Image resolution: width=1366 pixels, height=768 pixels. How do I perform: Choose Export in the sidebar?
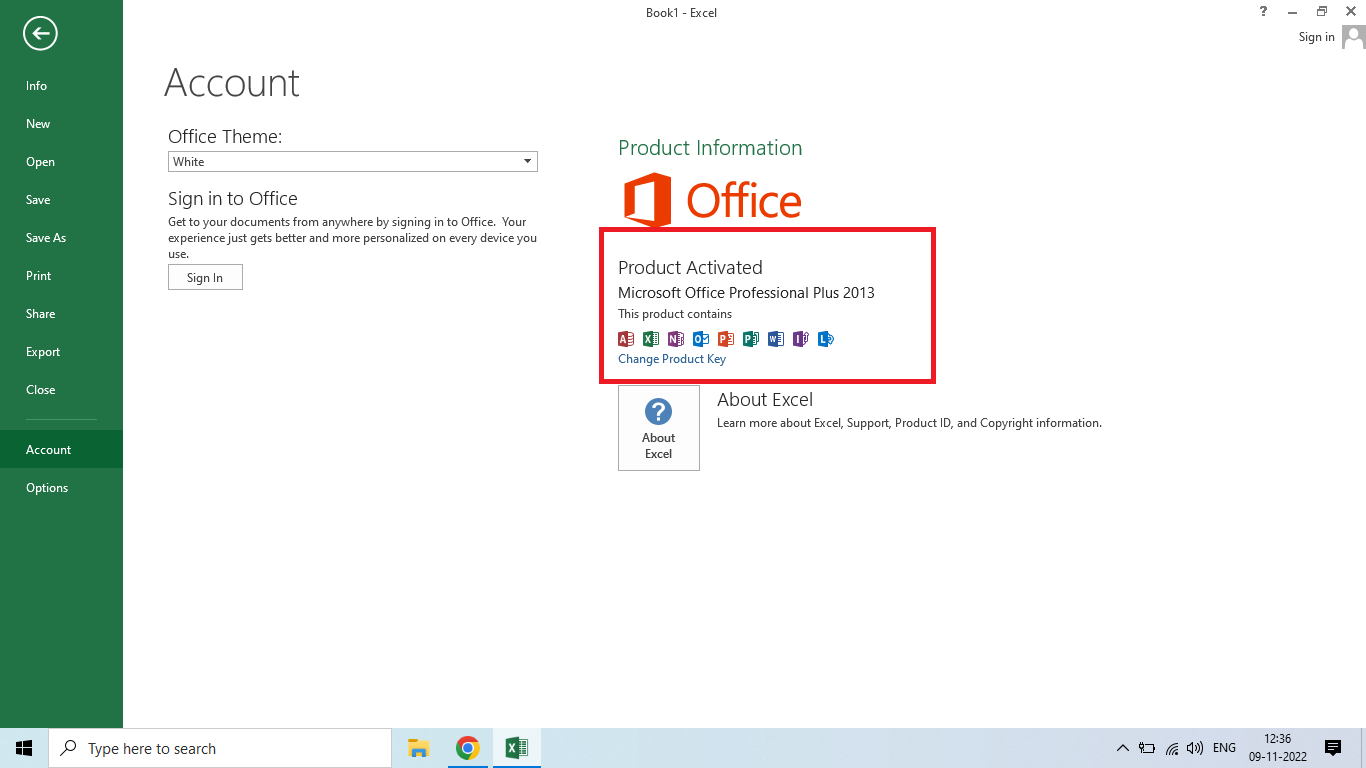[61, 352]
